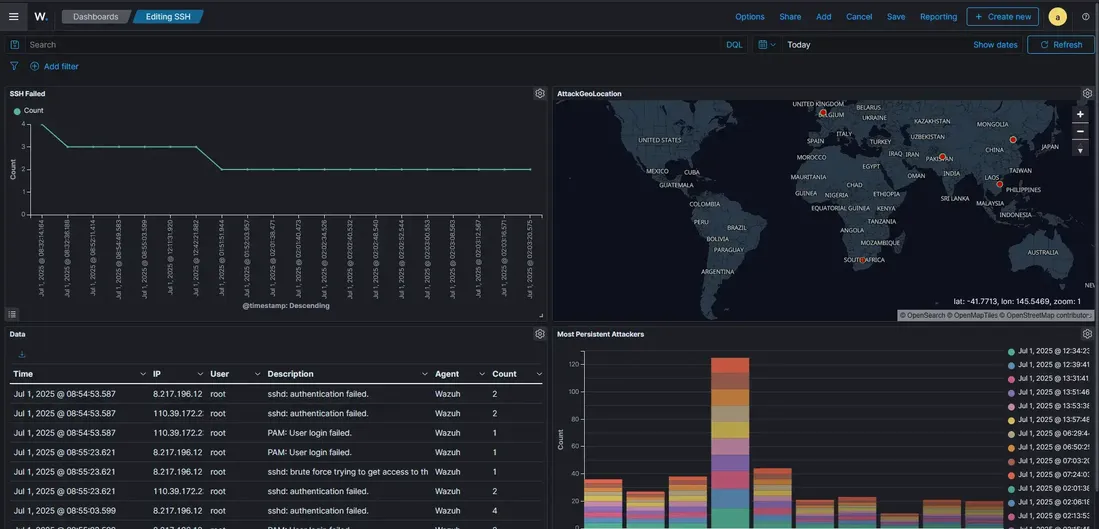Click the tallest stacked bar in attackers chart
Screen dimensions: 1099x529
tap(730, 443)
